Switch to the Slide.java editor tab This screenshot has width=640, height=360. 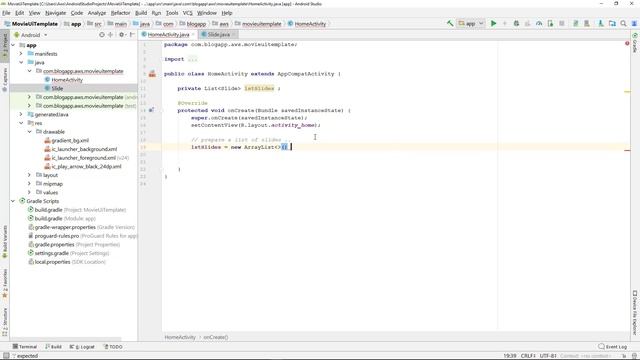218,35
